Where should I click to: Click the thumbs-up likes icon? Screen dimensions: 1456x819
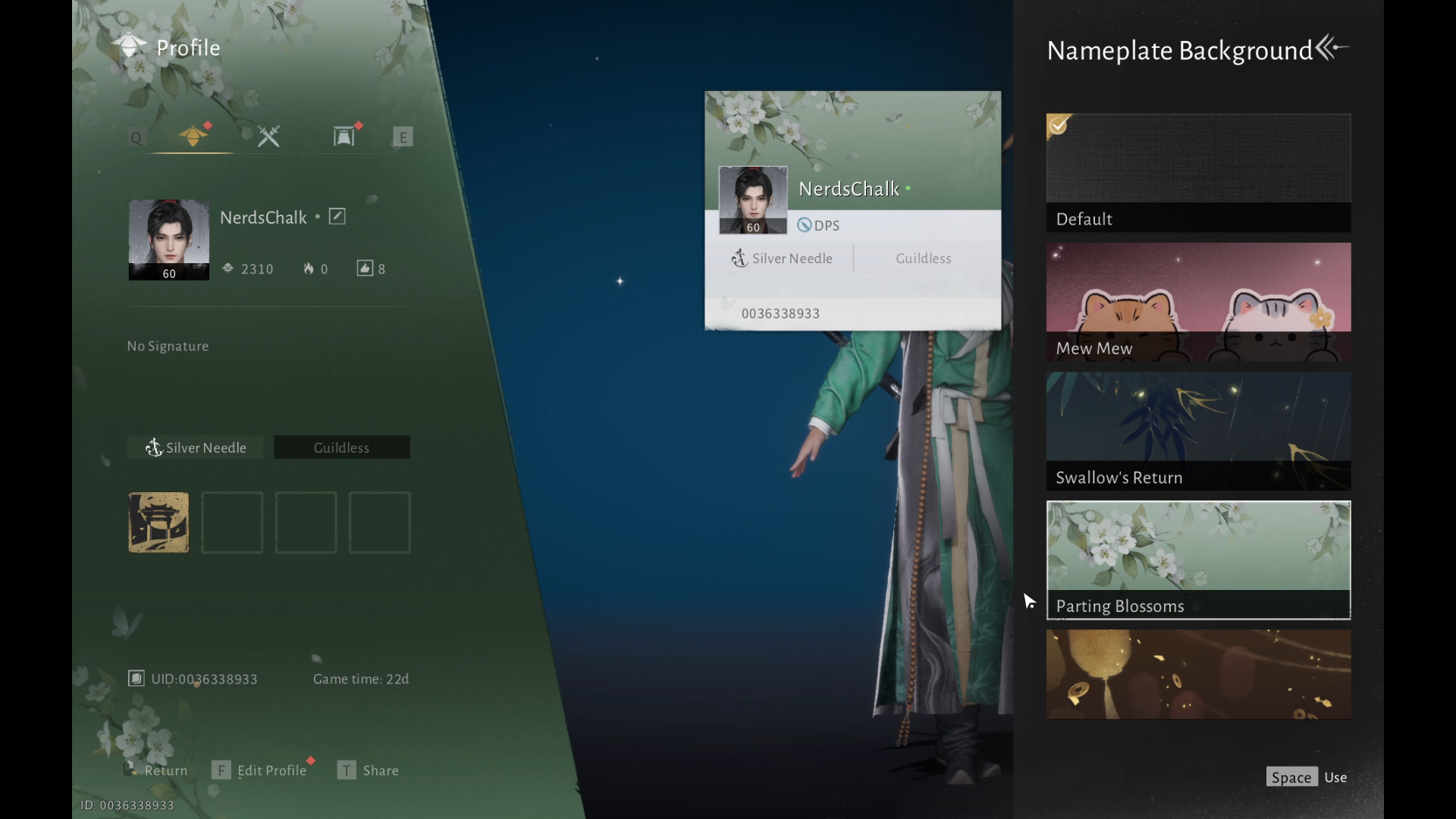click(365, 268)
